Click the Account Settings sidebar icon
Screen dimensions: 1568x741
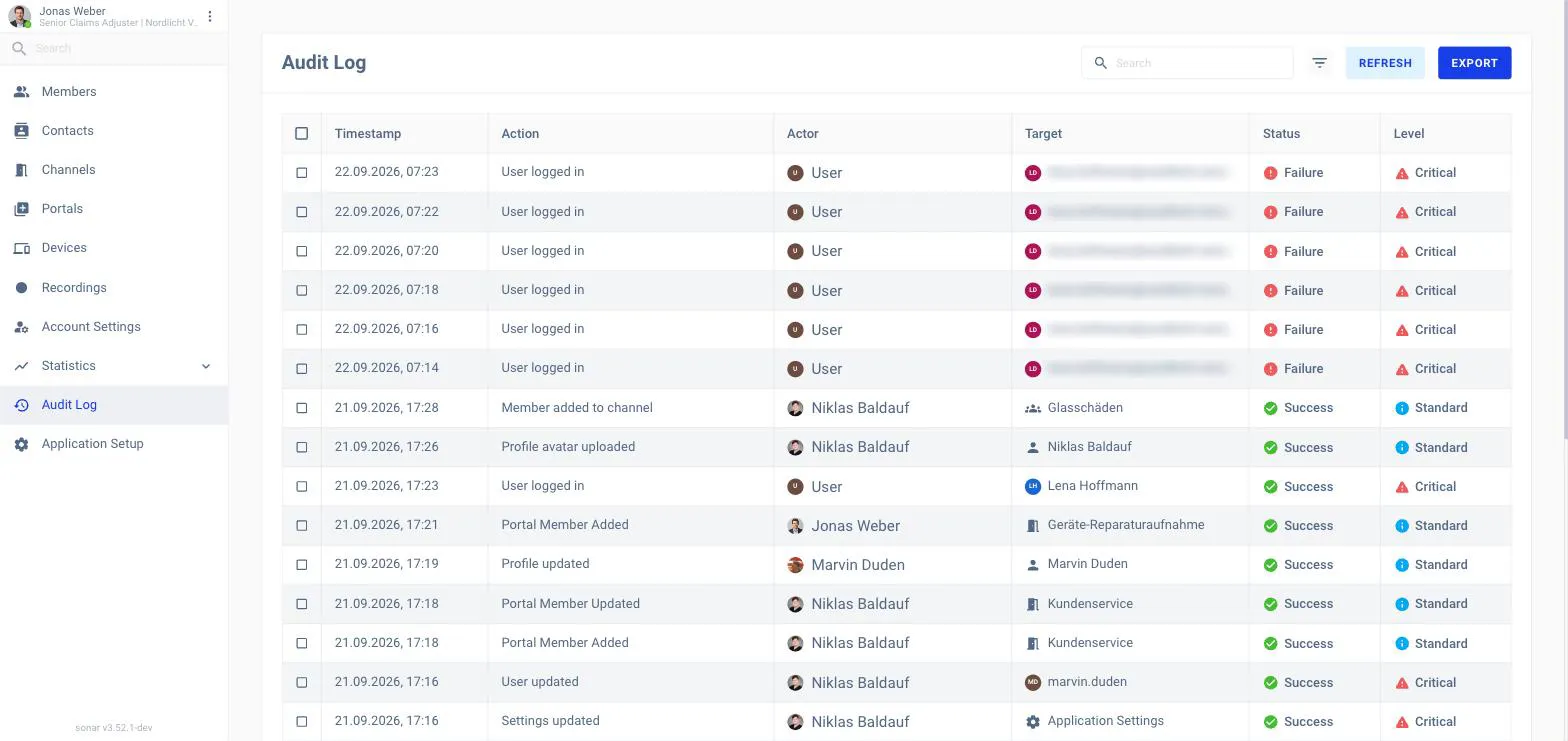pyautogui.click(x=21, y=327)
